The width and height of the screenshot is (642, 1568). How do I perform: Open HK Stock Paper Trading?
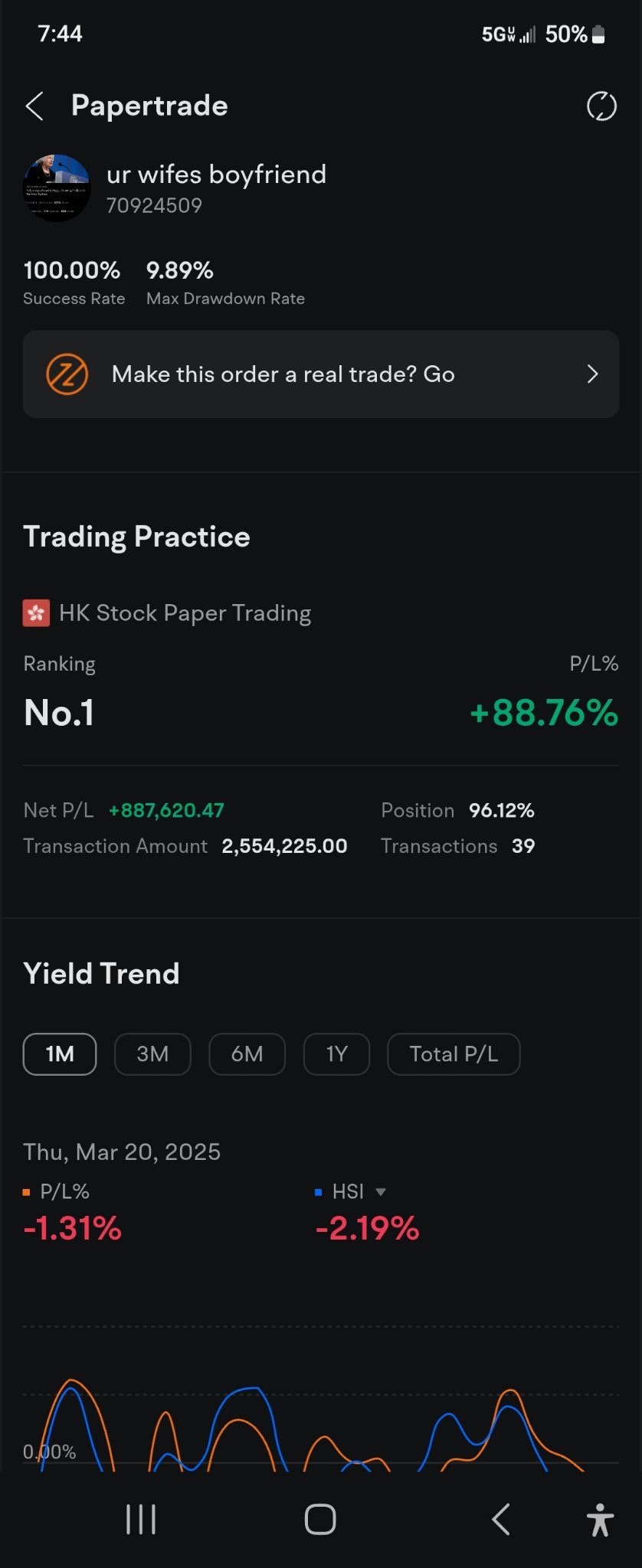point(185,613)
